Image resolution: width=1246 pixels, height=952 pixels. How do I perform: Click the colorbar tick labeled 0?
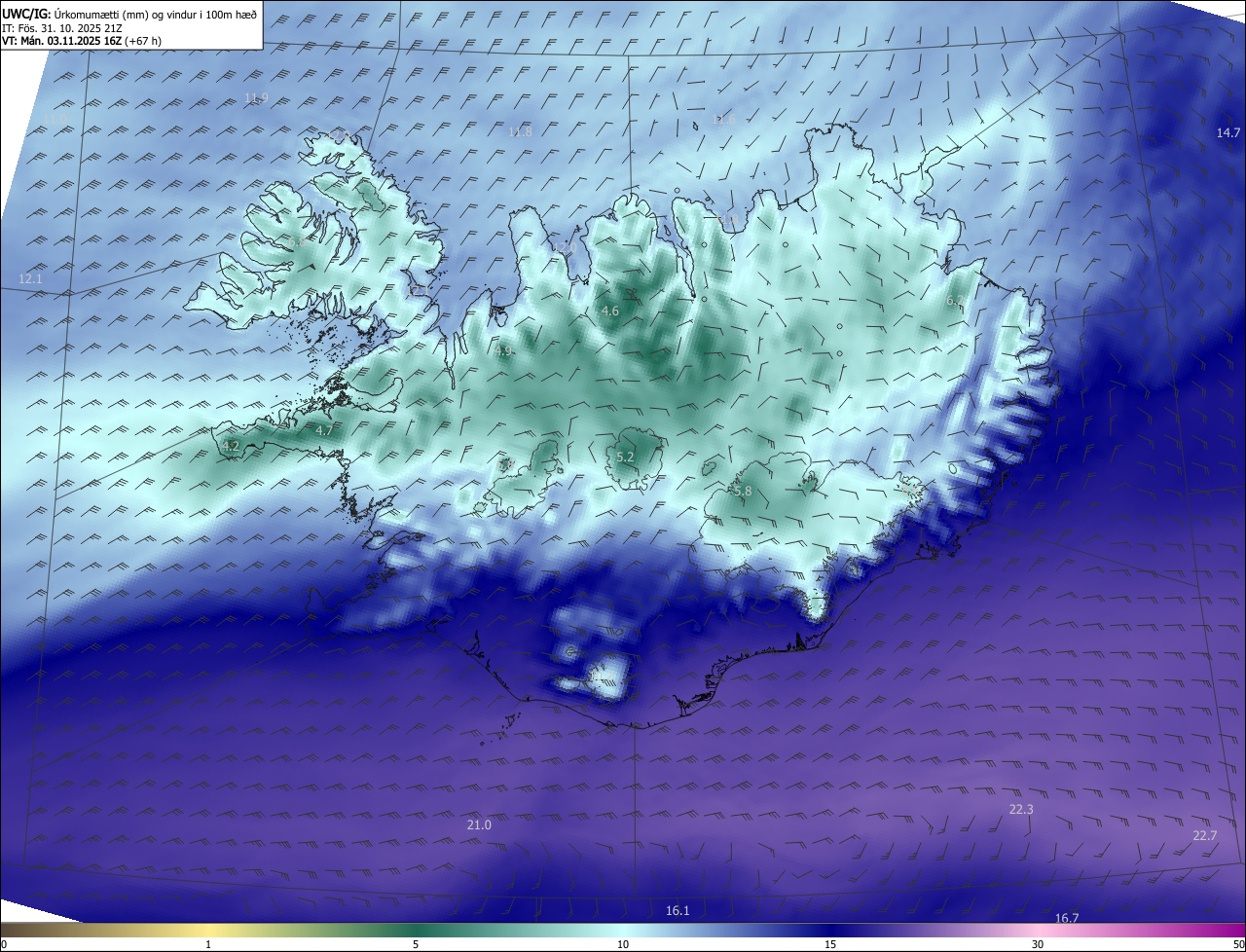pos(4,944)
